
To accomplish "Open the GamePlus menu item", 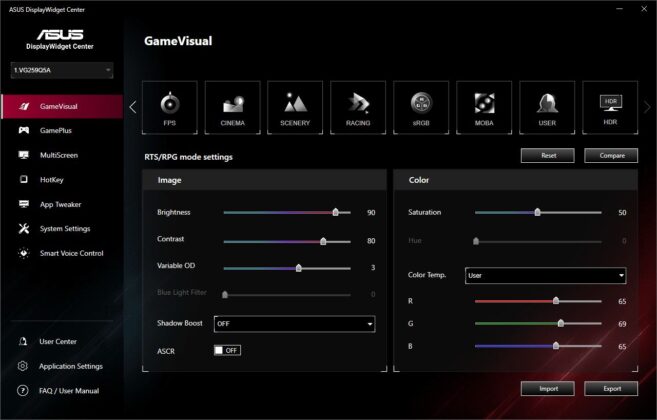I will (62, 130).
